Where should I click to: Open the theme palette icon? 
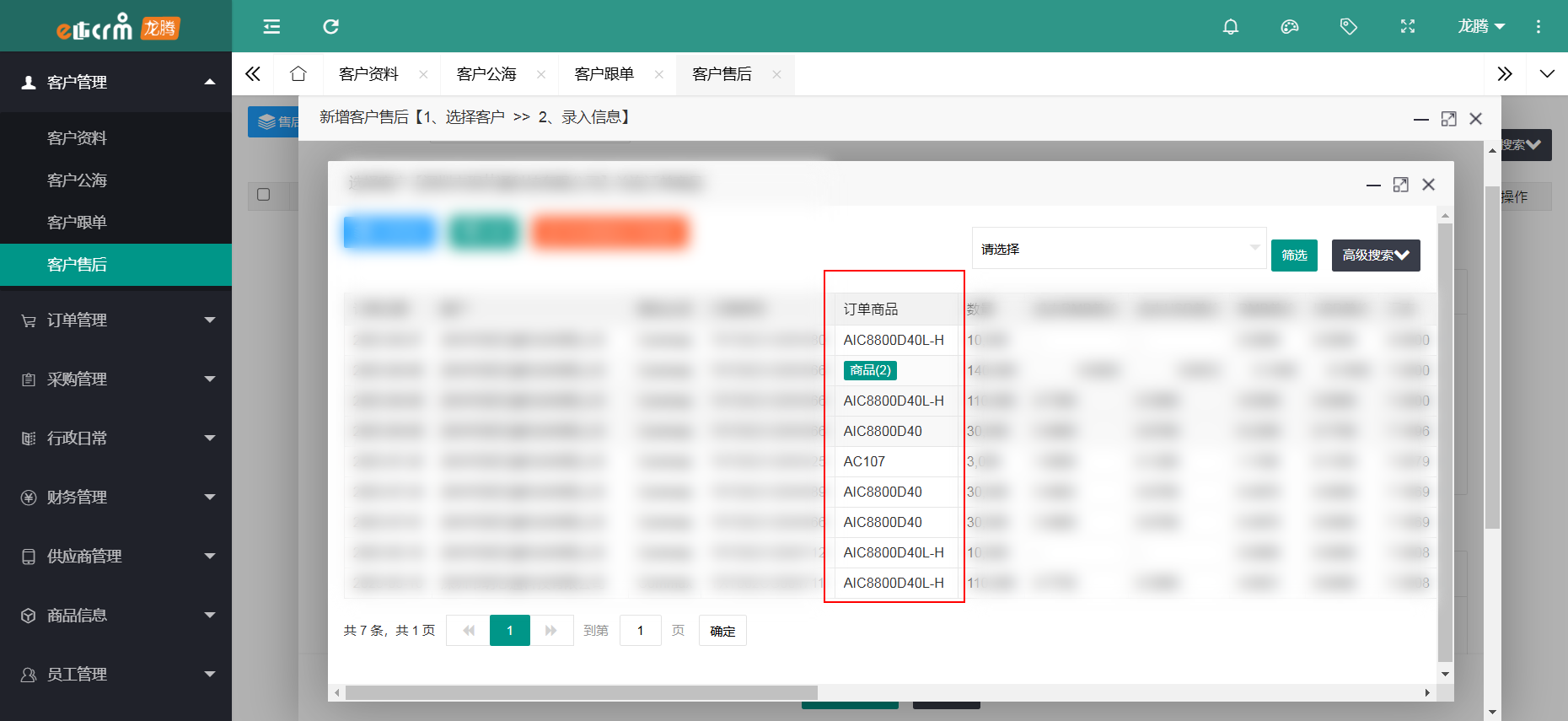coord(1289,27)
